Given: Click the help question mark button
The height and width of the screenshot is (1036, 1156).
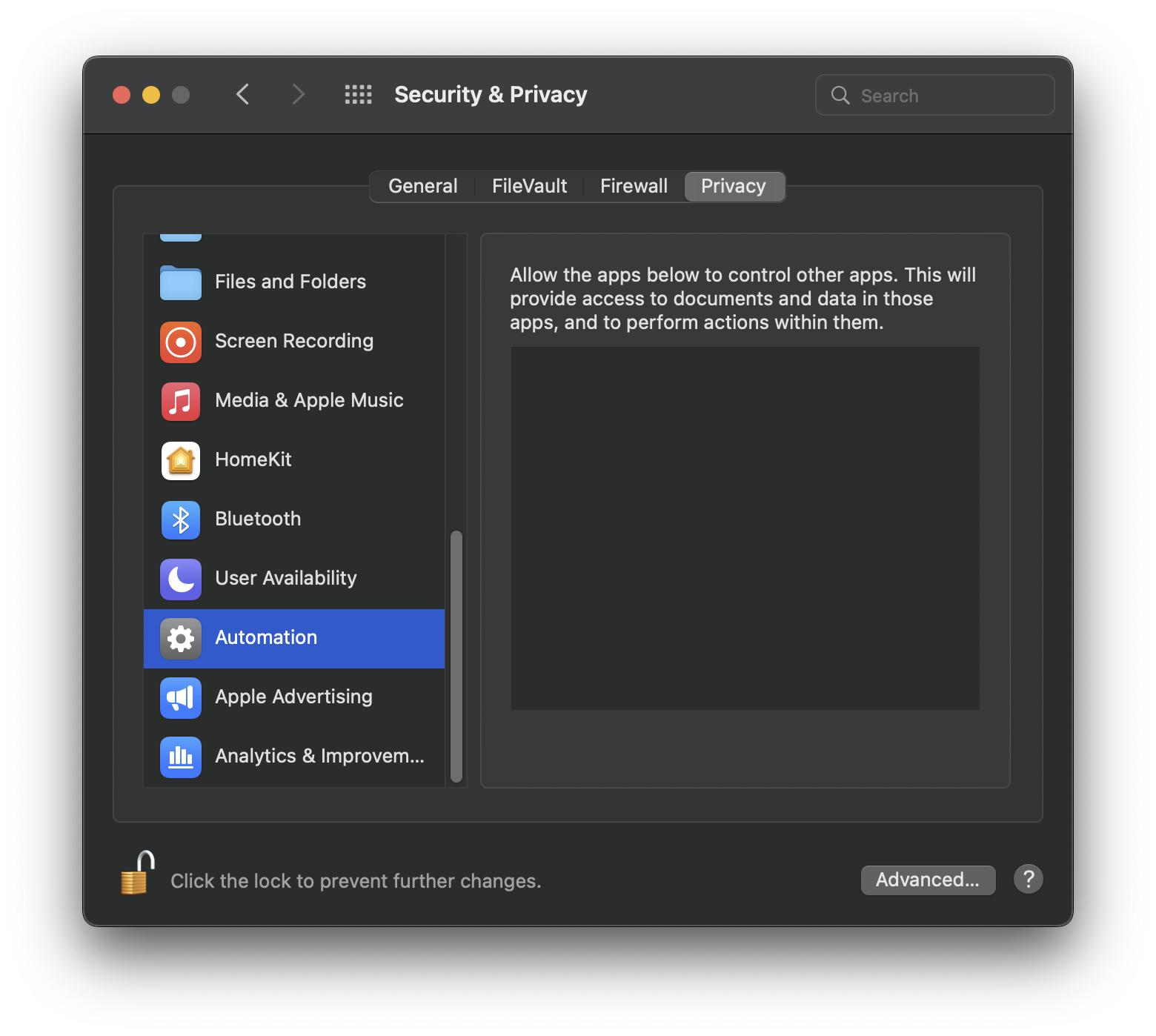Looking at the screenshot, I should pyautogui.click(x=1029, y=879).
